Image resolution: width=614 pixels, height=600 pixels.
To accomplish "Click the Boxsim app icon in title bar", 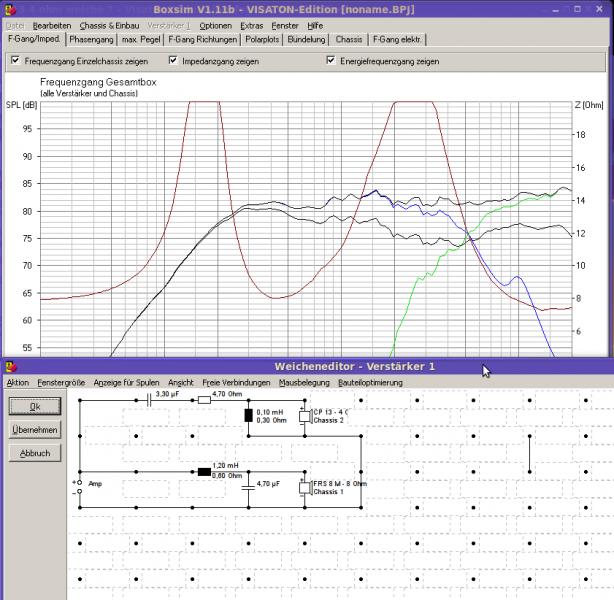I will tap(10, 10).
